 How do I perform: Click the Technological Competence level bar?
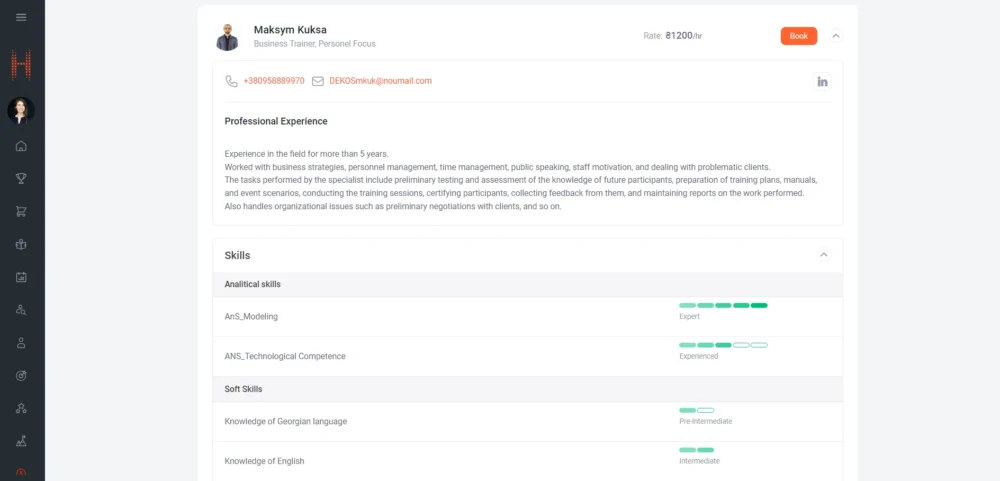click(x=723, y=345)
